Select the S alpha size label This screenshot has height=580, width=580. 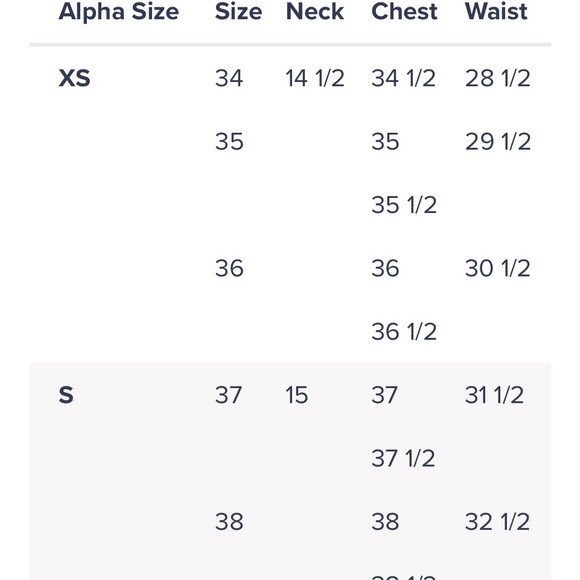coord(66,395)
